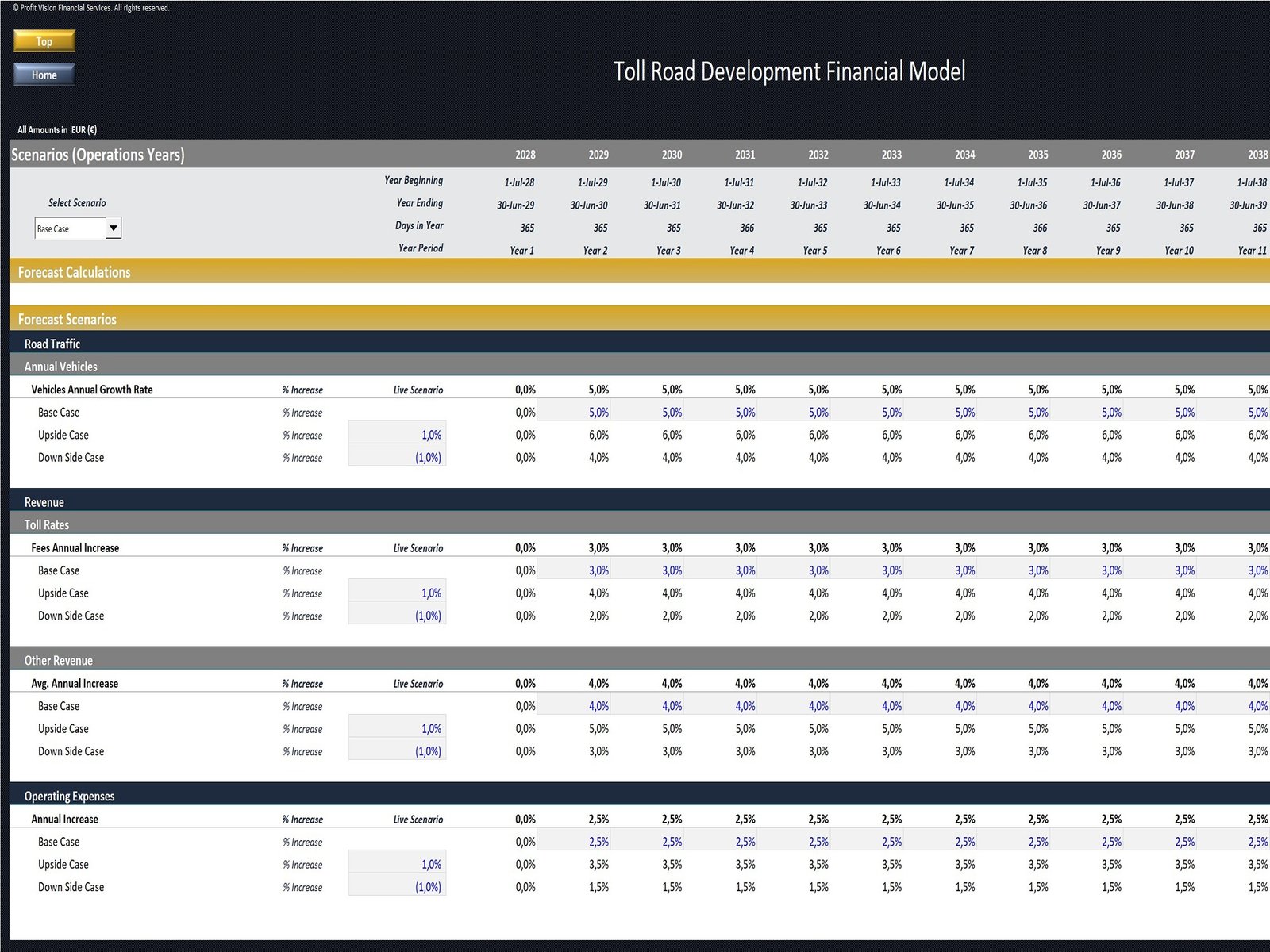Select Vehicles Upside Case 1,0% input cell

(x=398, y=435)
